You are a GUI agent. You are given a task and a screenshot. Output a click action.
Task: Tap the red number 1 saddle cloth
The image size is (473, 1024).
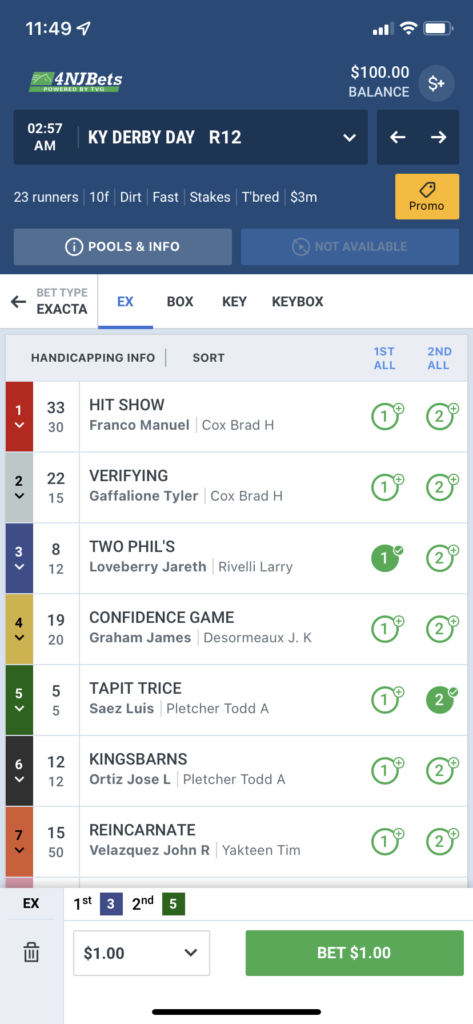(19, 417)
